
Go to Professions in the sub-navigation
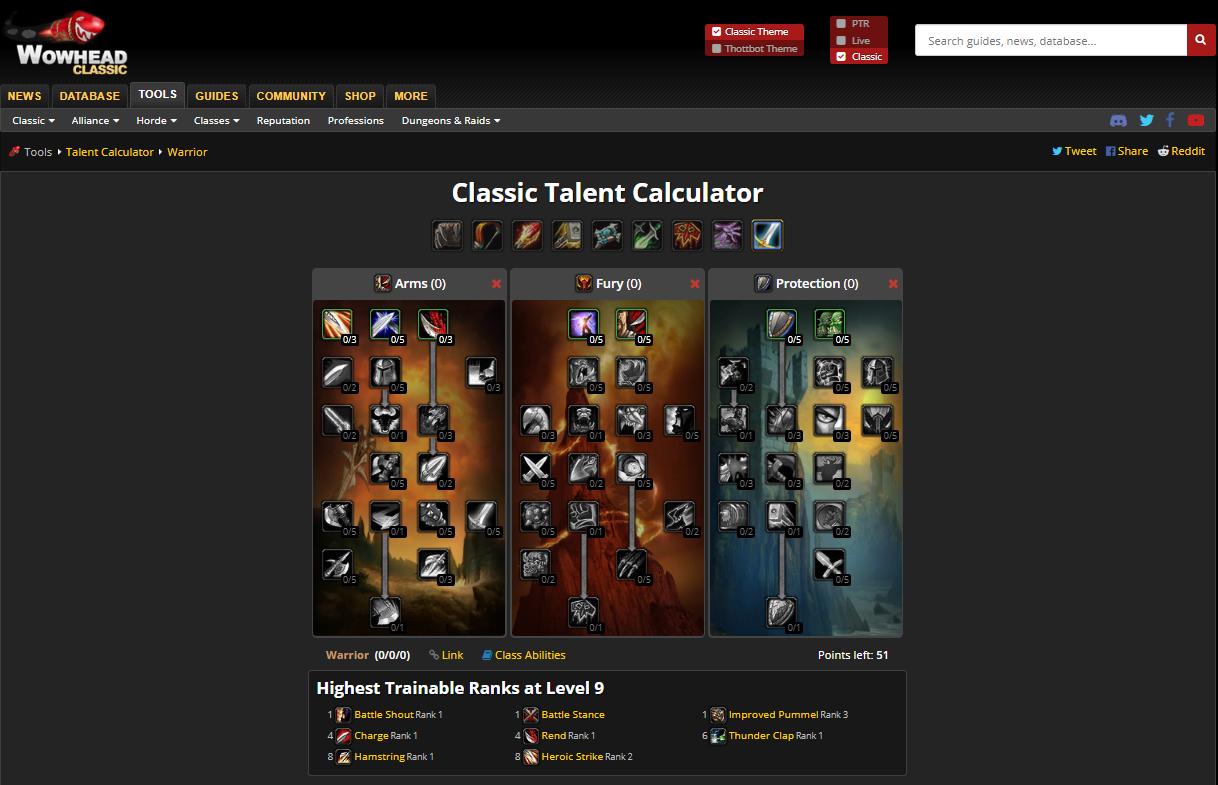[x=355, y=120]
